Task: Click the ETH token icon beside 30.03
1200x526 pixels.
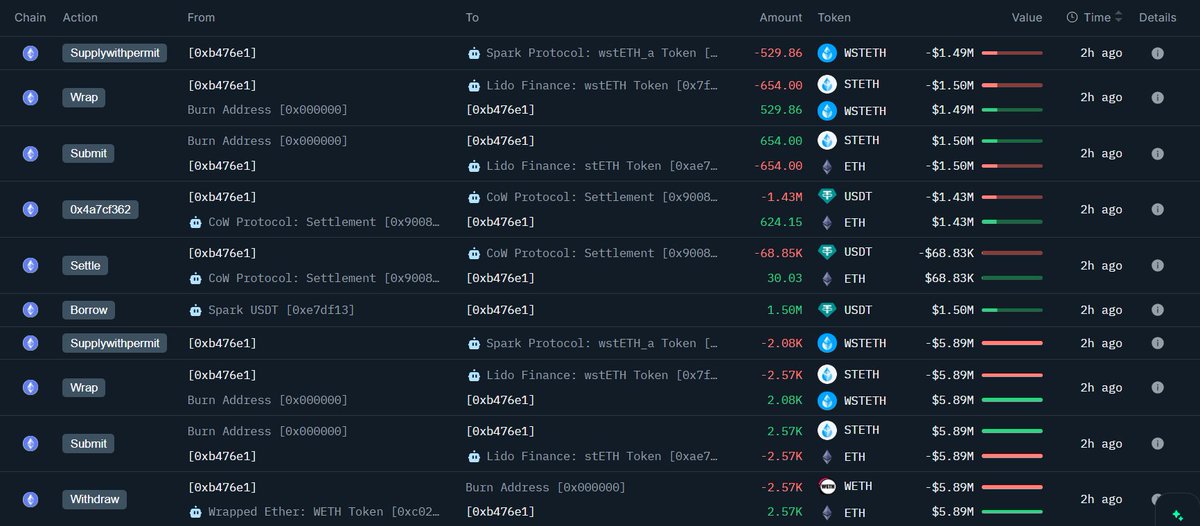Action: (x=827, y=278)
